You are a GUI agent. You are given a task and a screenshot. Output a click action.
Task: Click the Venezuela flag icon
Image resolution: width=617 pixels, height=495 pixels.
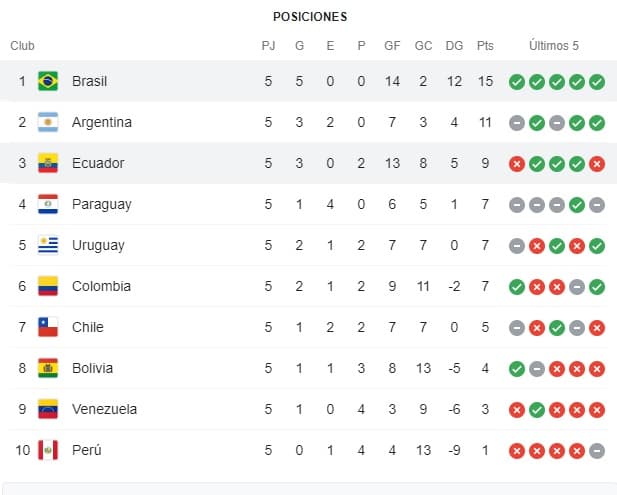point(48,409)
